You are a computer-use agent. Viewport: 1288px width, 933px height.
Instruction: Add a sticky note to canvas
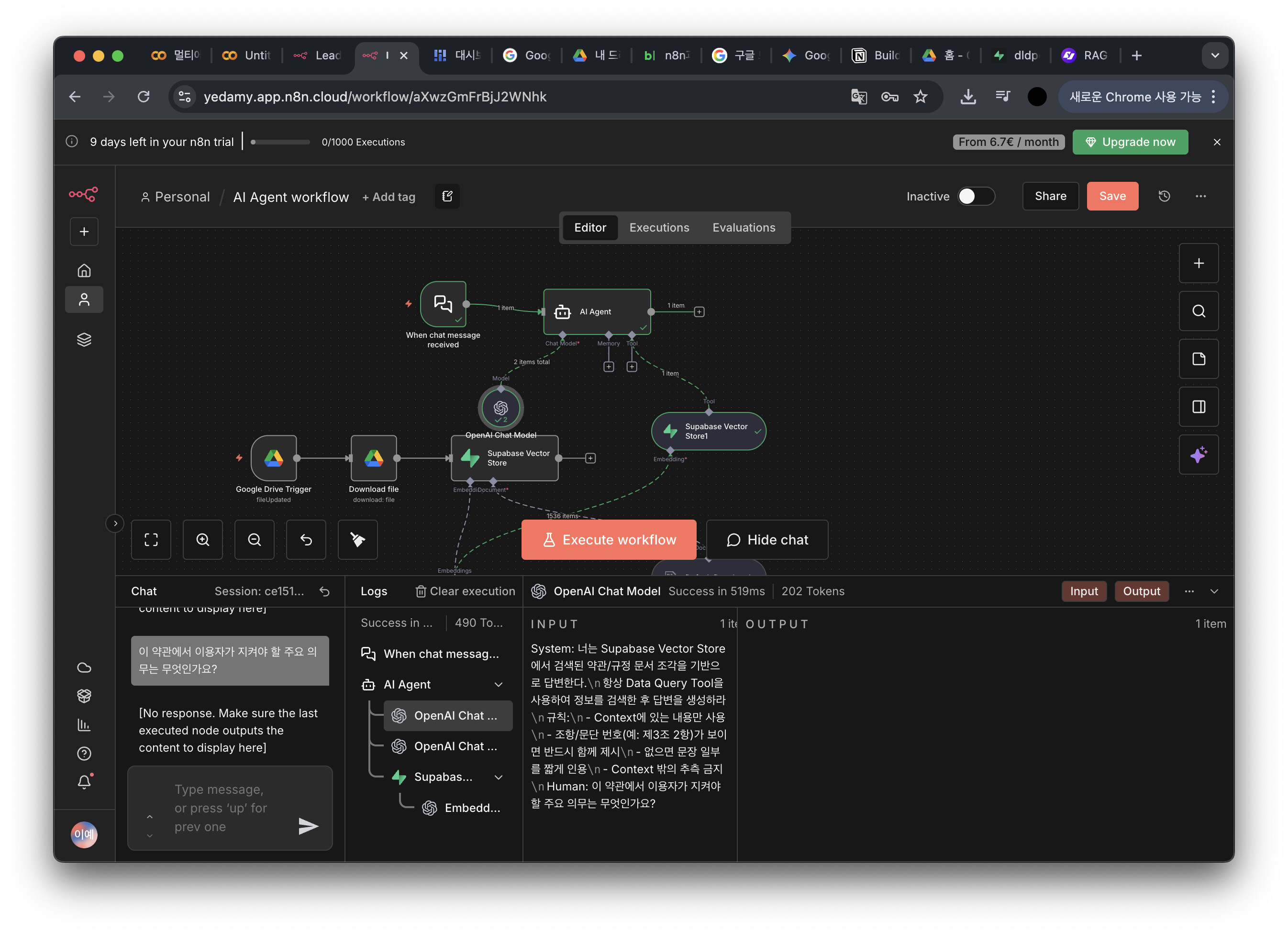1198,359
